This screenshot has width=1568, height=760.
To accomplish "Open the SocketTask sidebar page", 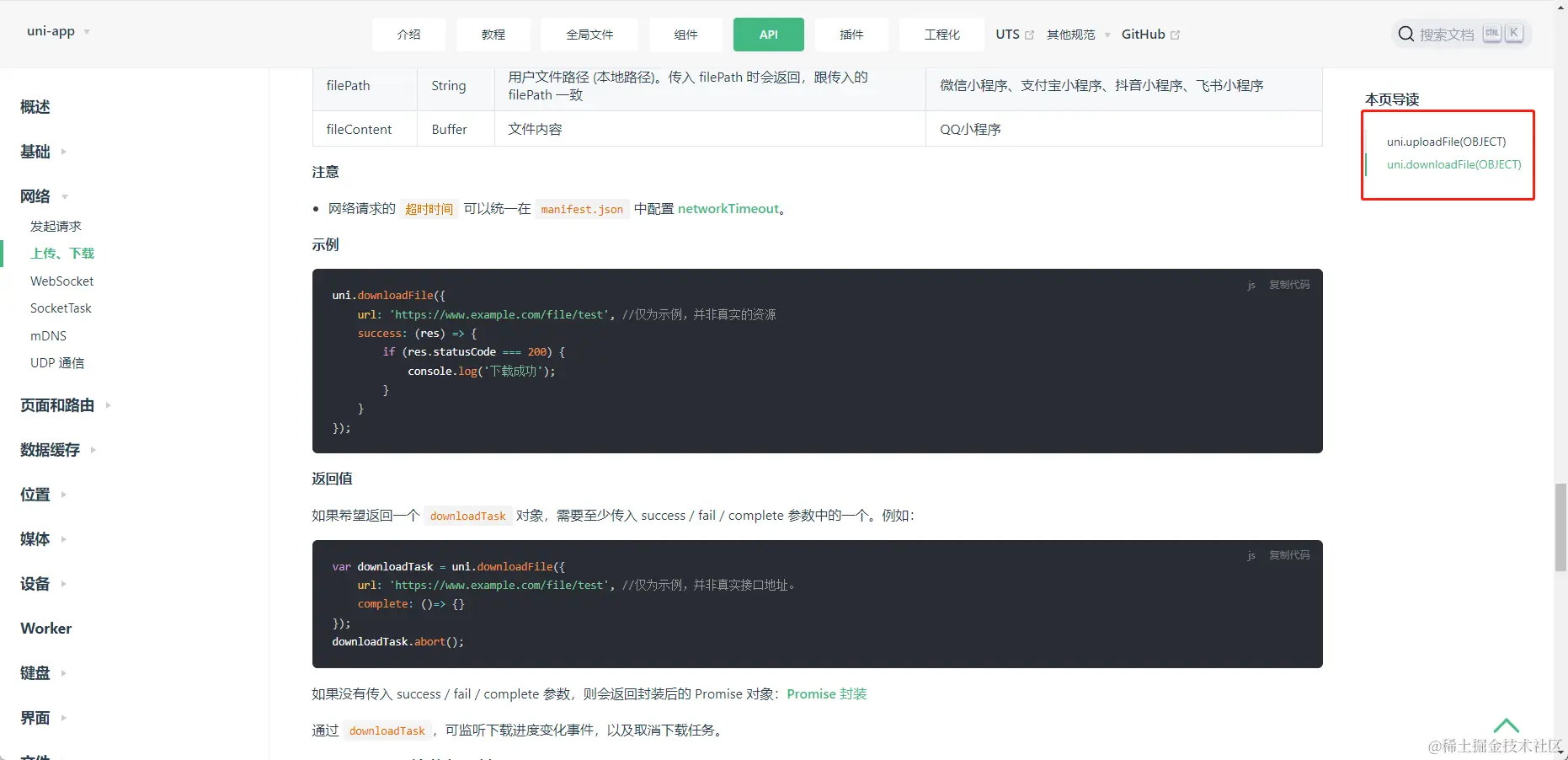I will [61, 308].
